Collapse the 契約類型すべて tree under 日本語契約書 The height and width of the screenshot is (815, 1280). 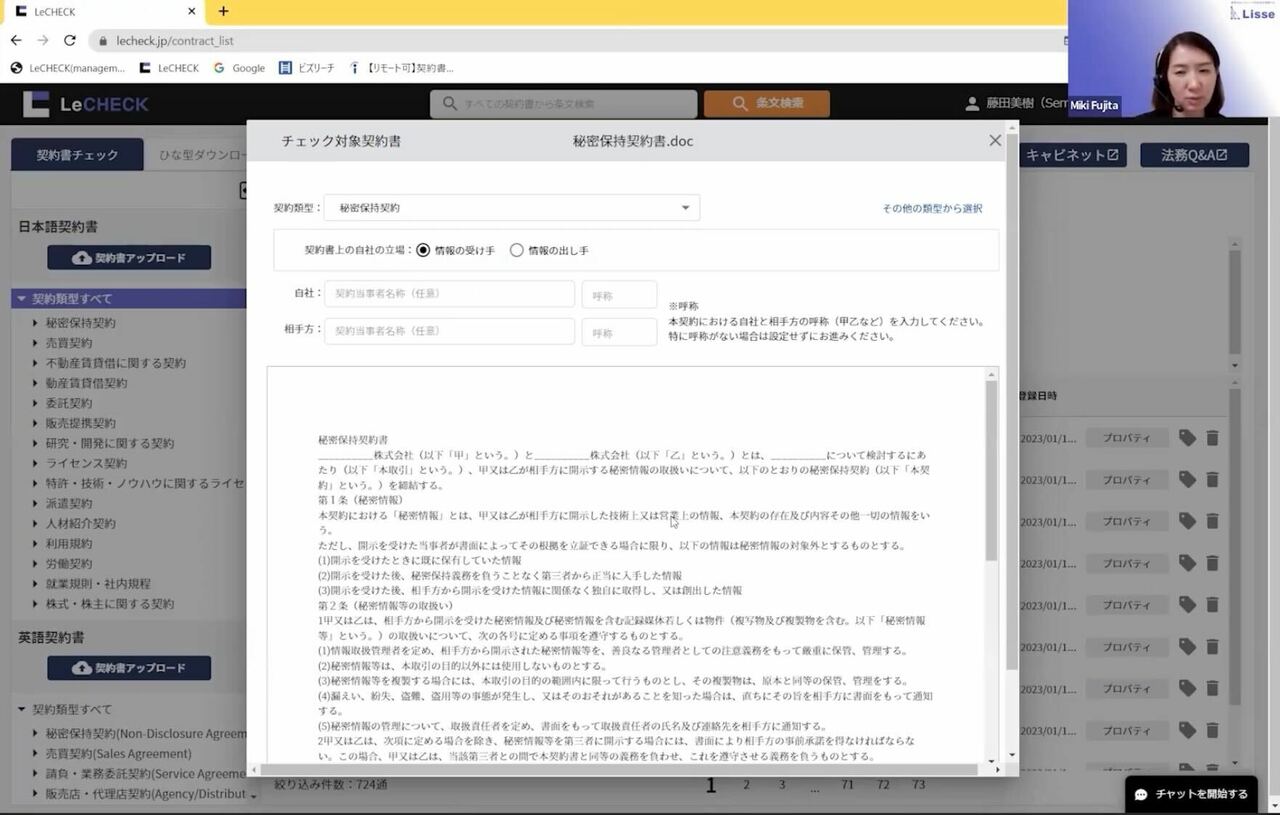tap(21, 299)
